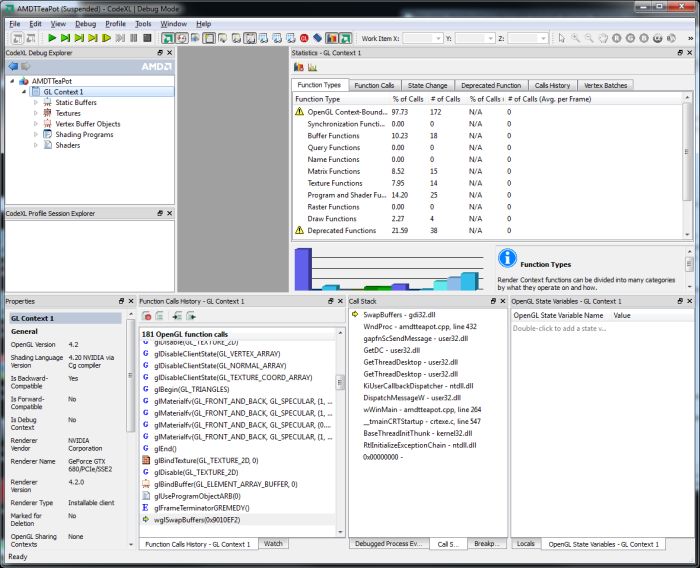Float the Call Stack panel
Screen dimensions: 700x568
[493, 301]
